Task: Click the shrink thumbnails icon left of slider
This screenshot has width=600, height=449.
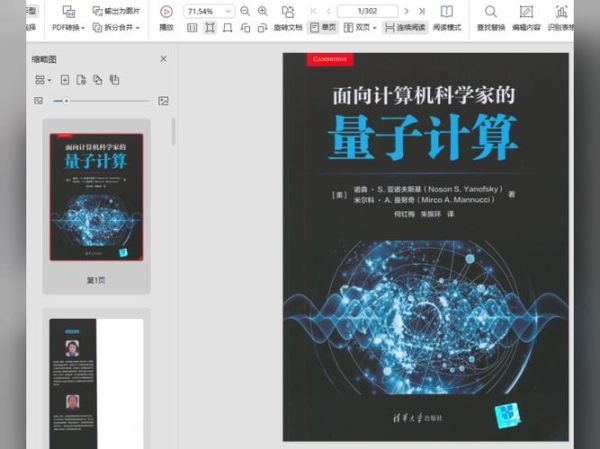Action: point(39,101)
